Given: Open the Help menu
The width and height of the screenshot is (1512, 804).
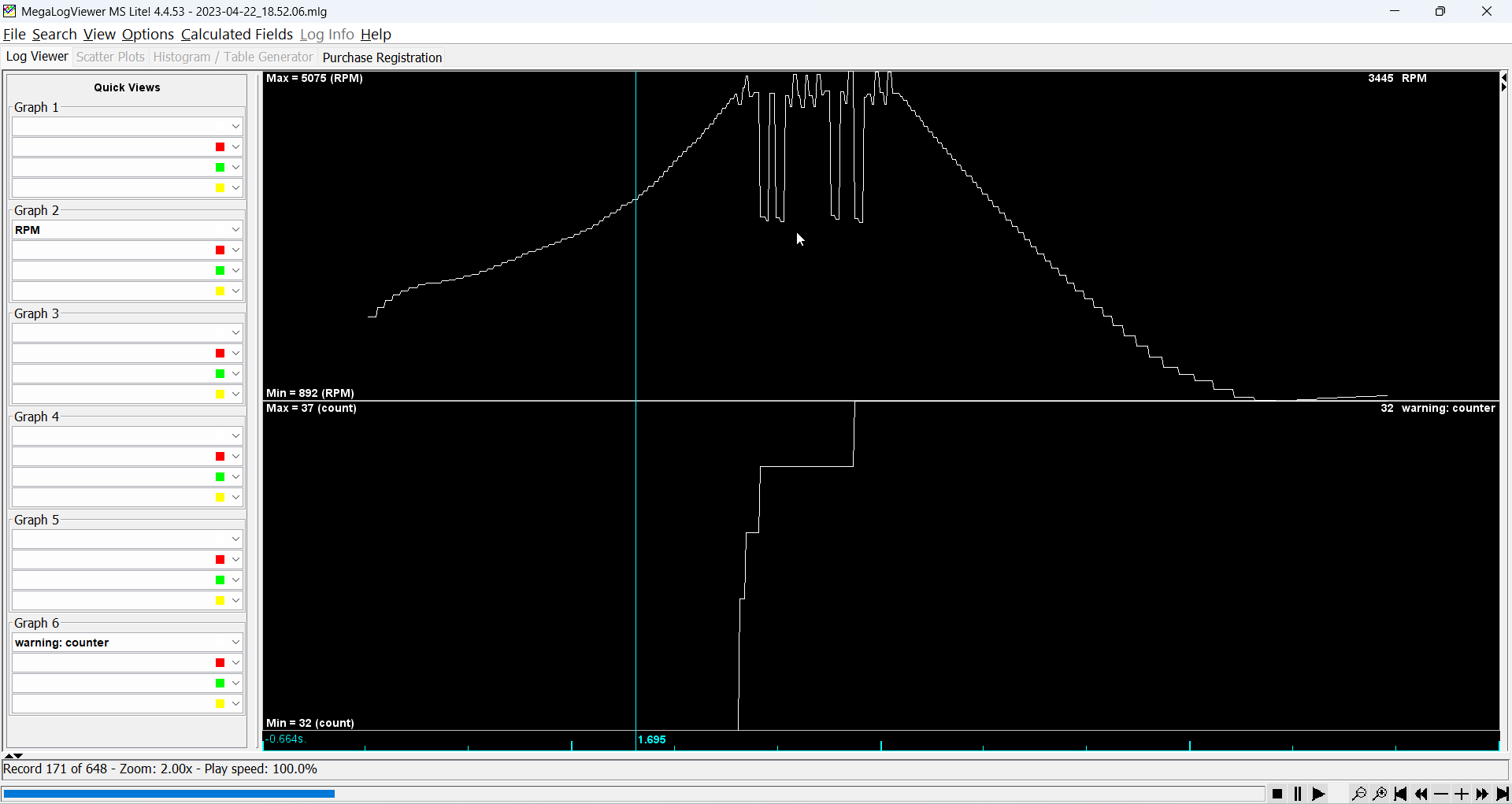Looking at the screenshot, I should (376, 34).
